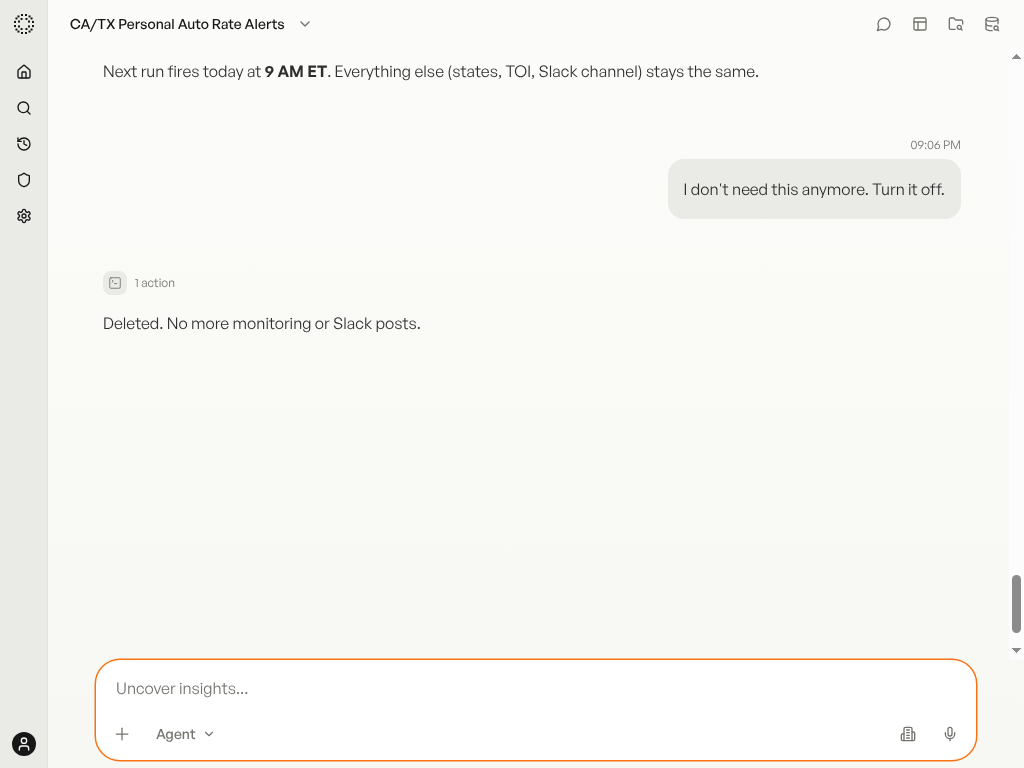Open the Agent mode dropdown
The width and height of the screenshot is (1024, 768).
185,734
